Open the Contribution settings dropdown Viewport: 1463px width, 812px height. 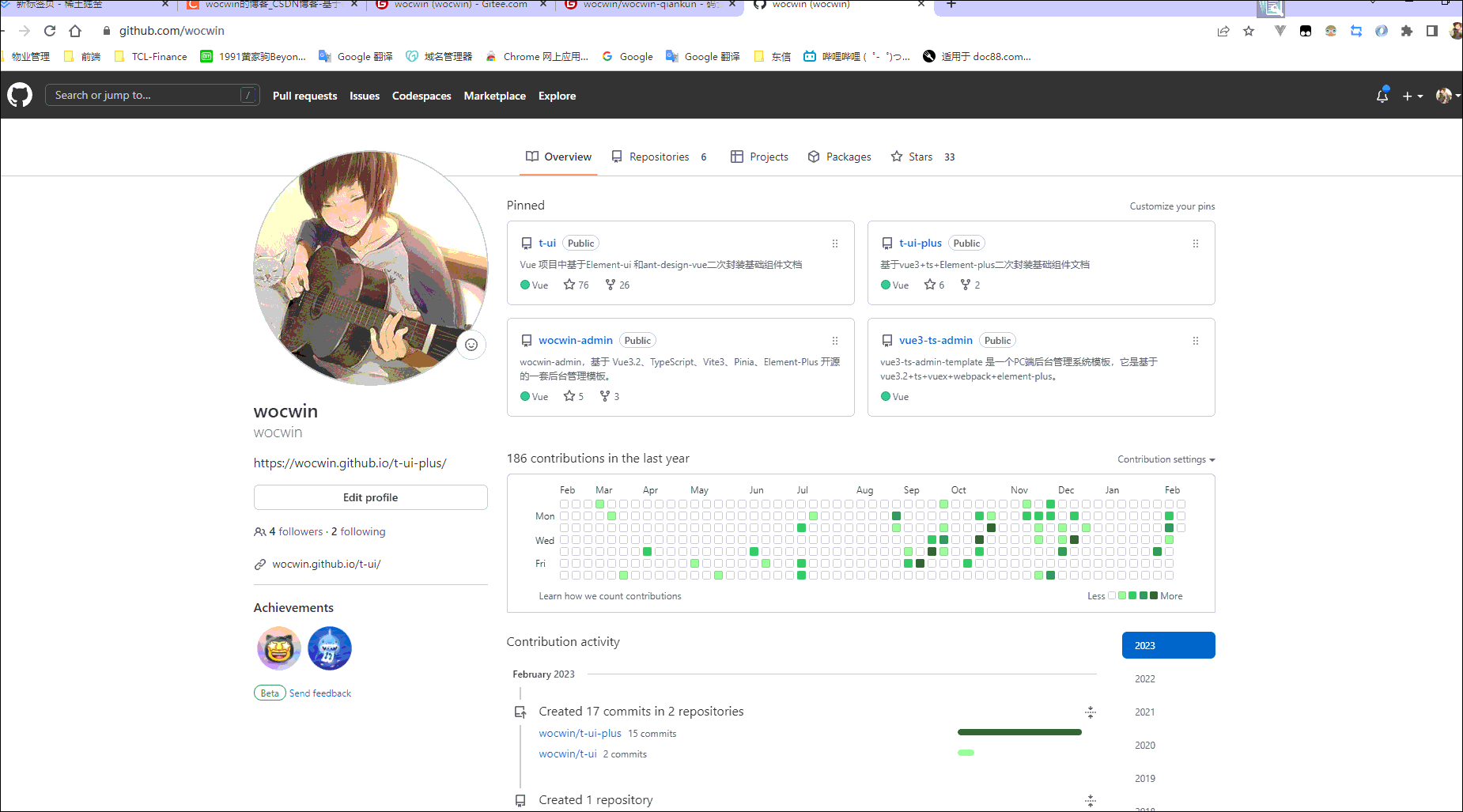[1166, 459]
